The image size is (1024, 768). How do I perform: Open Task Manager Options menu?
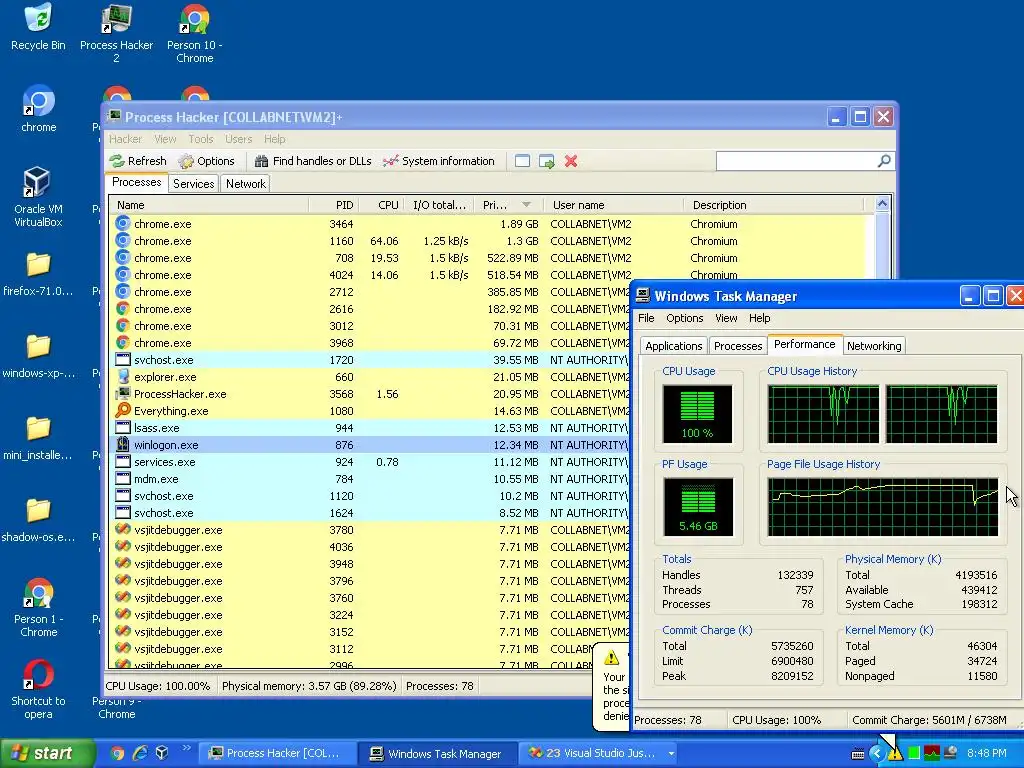[x=684, y=318]
